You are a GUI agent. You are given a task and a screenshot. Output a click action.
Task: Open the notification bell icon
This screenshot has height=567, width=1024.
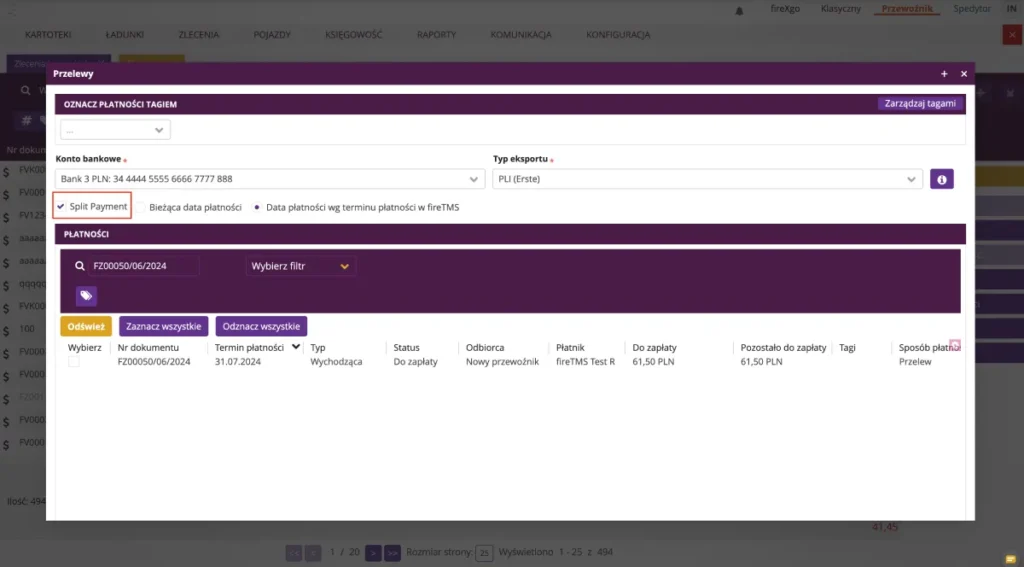point(739,10)
